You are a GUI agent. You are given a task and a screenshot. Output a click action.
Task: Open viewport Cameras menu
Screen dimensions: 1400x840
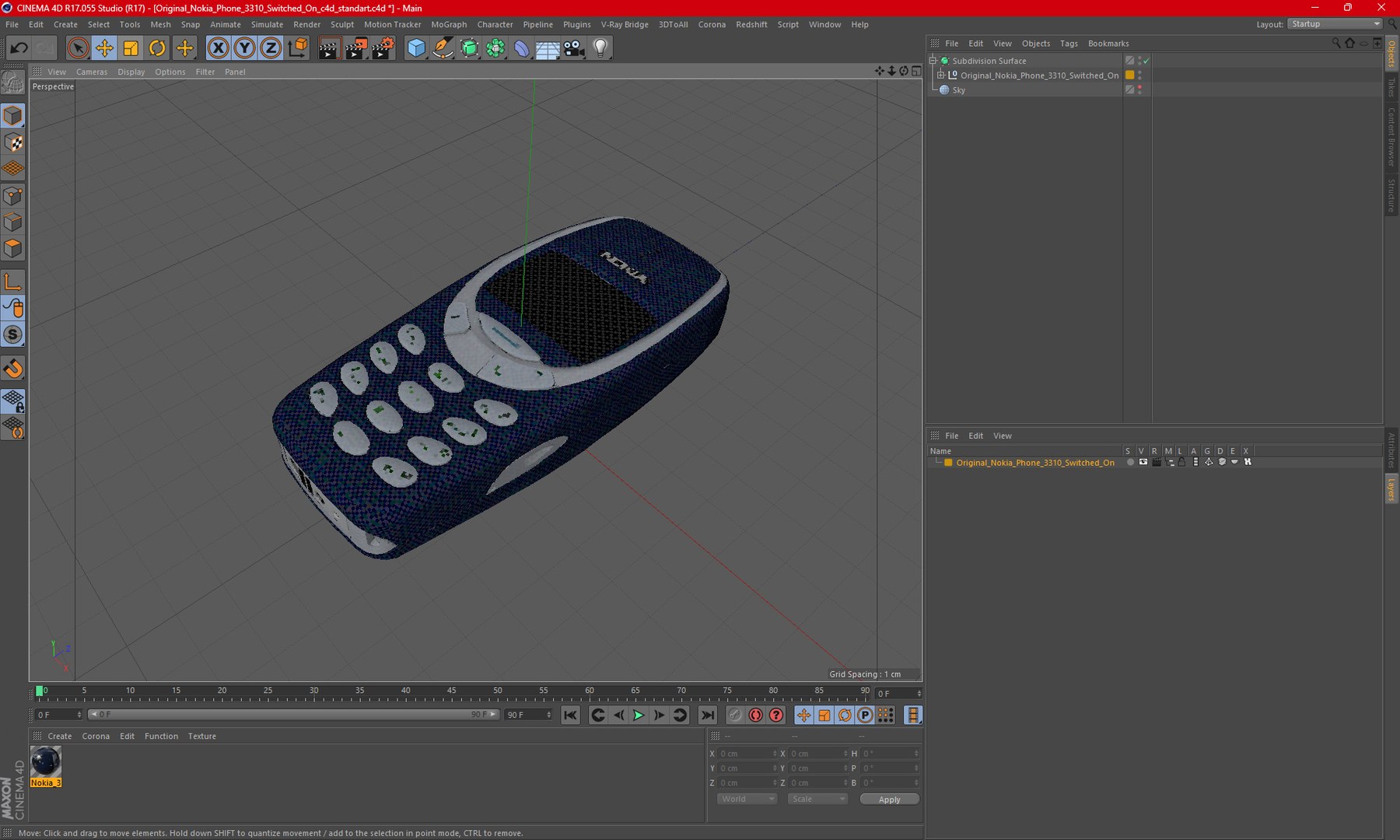click(x=92, y=72)
